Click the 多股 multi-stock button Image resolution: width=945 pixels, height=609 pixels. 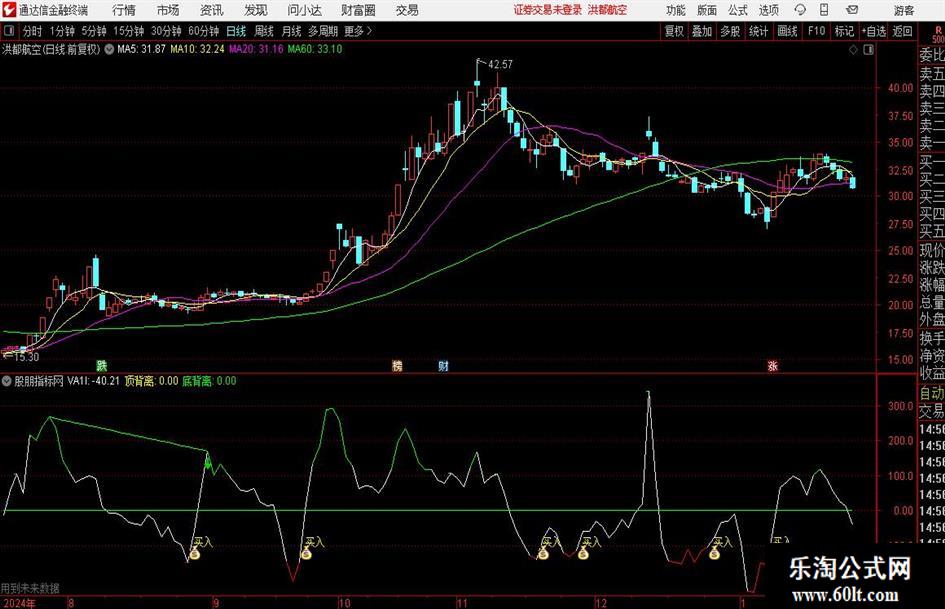tap(730, 31)
